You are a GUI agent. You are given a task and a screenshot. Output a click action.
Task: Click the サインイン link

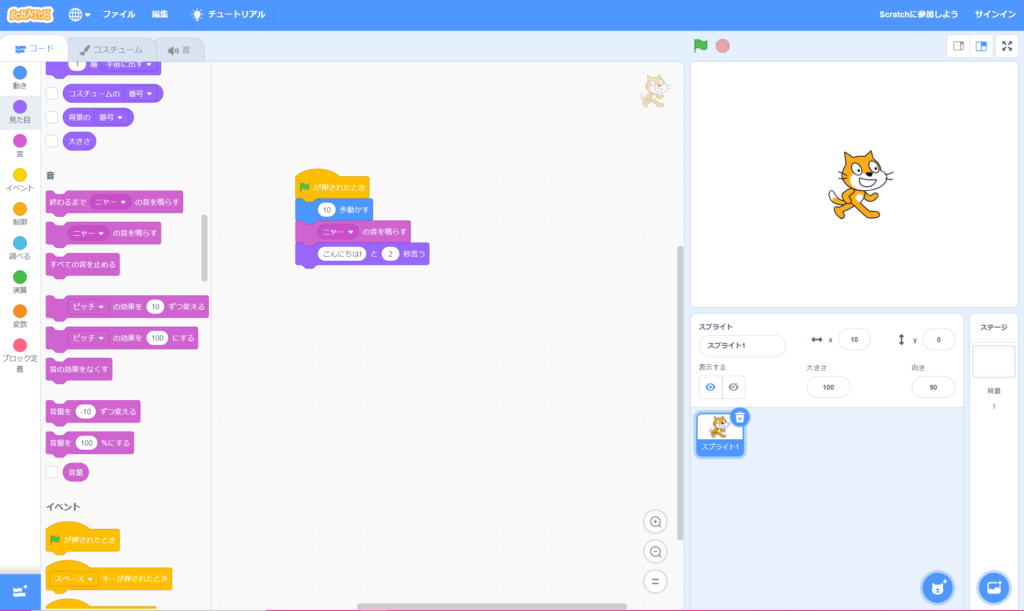click(x=994, y=15)
